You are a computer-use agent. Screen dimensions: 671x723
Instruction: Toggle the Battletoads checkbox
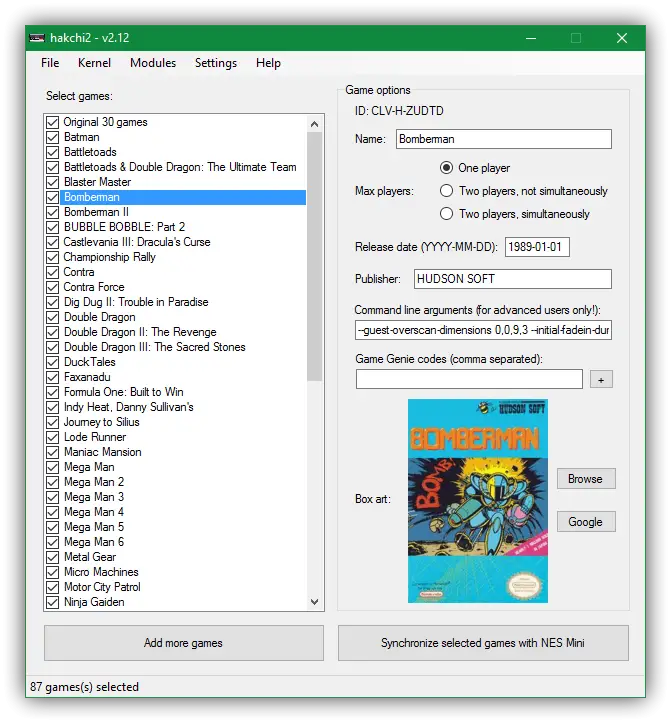[53, 152]
